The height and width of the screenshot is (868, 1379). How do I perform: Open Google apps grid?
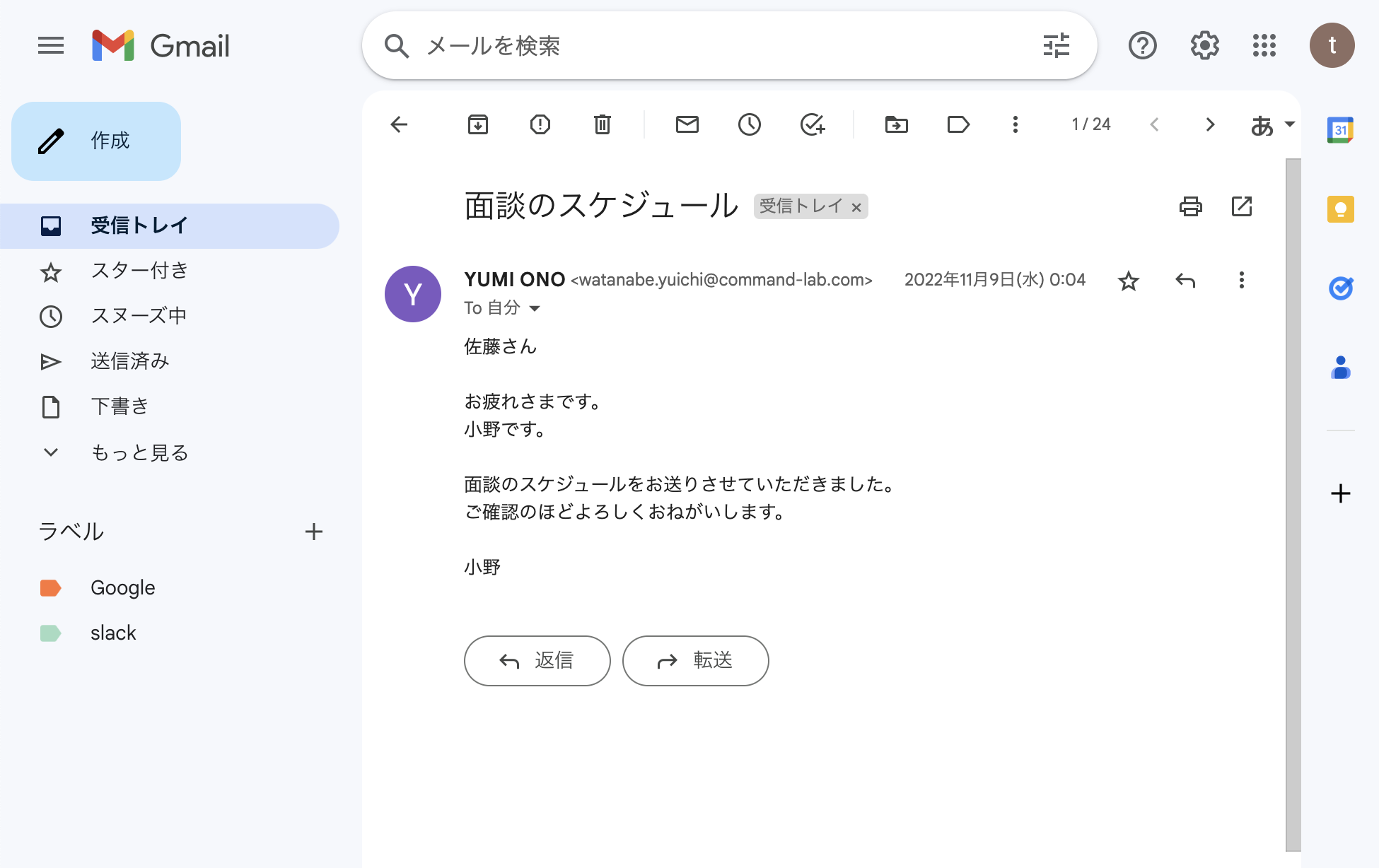tap(1264, 46)
